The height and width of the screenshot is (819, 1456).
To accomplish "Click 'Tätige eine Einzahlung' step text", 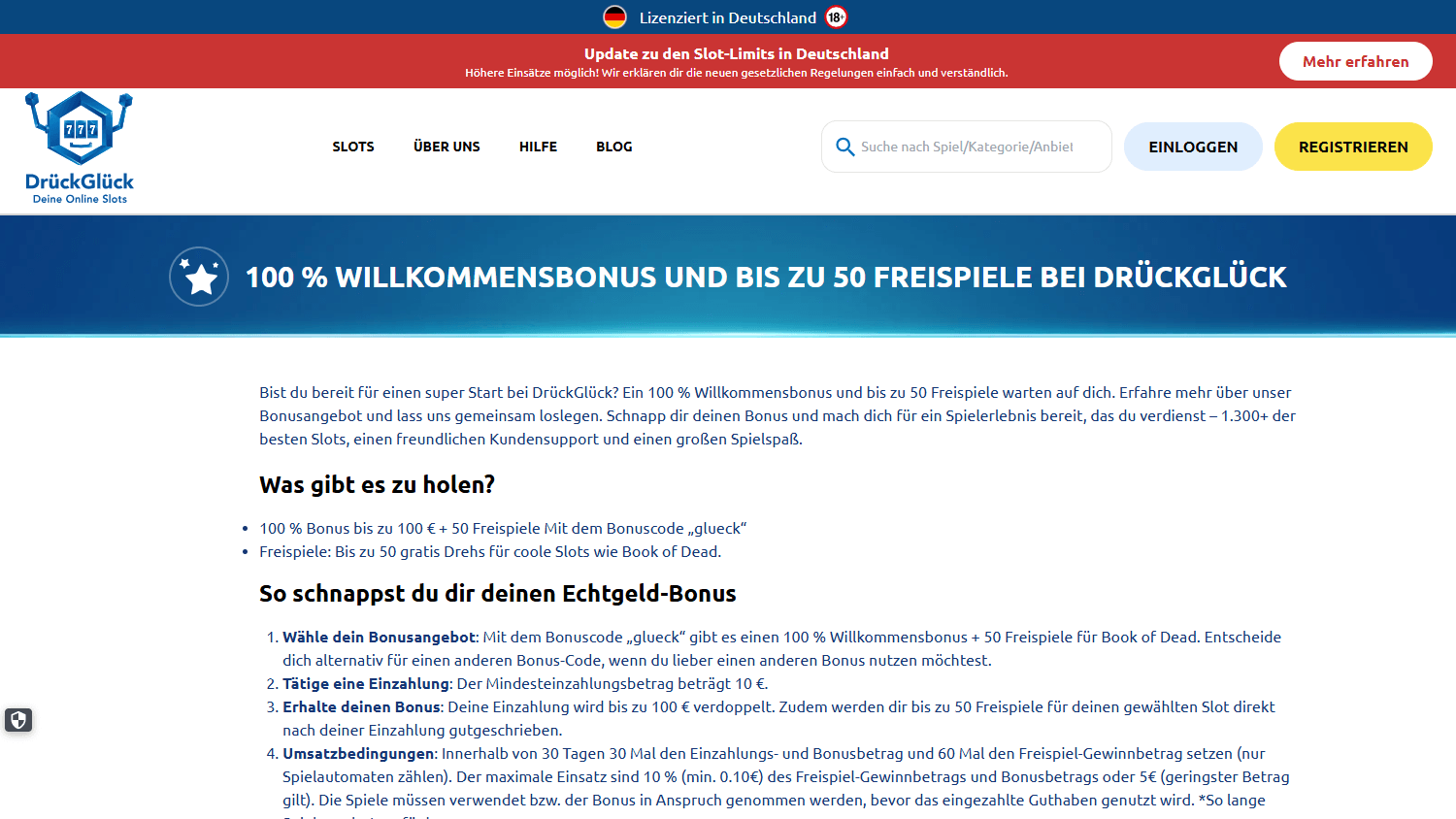I will point(366,683).
